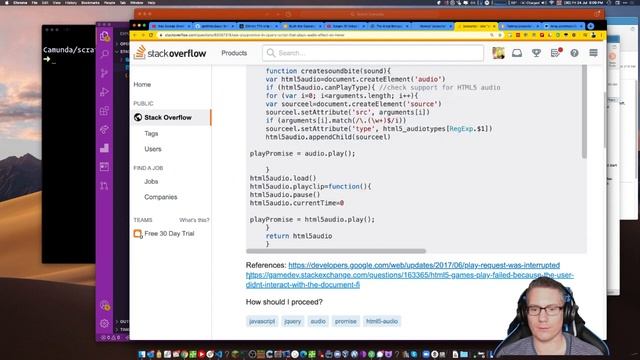This screenshot has width=640, height=360.
Task: Open VS Code Extensions icon
Action: pyautogui.click(x=104, y=111)
